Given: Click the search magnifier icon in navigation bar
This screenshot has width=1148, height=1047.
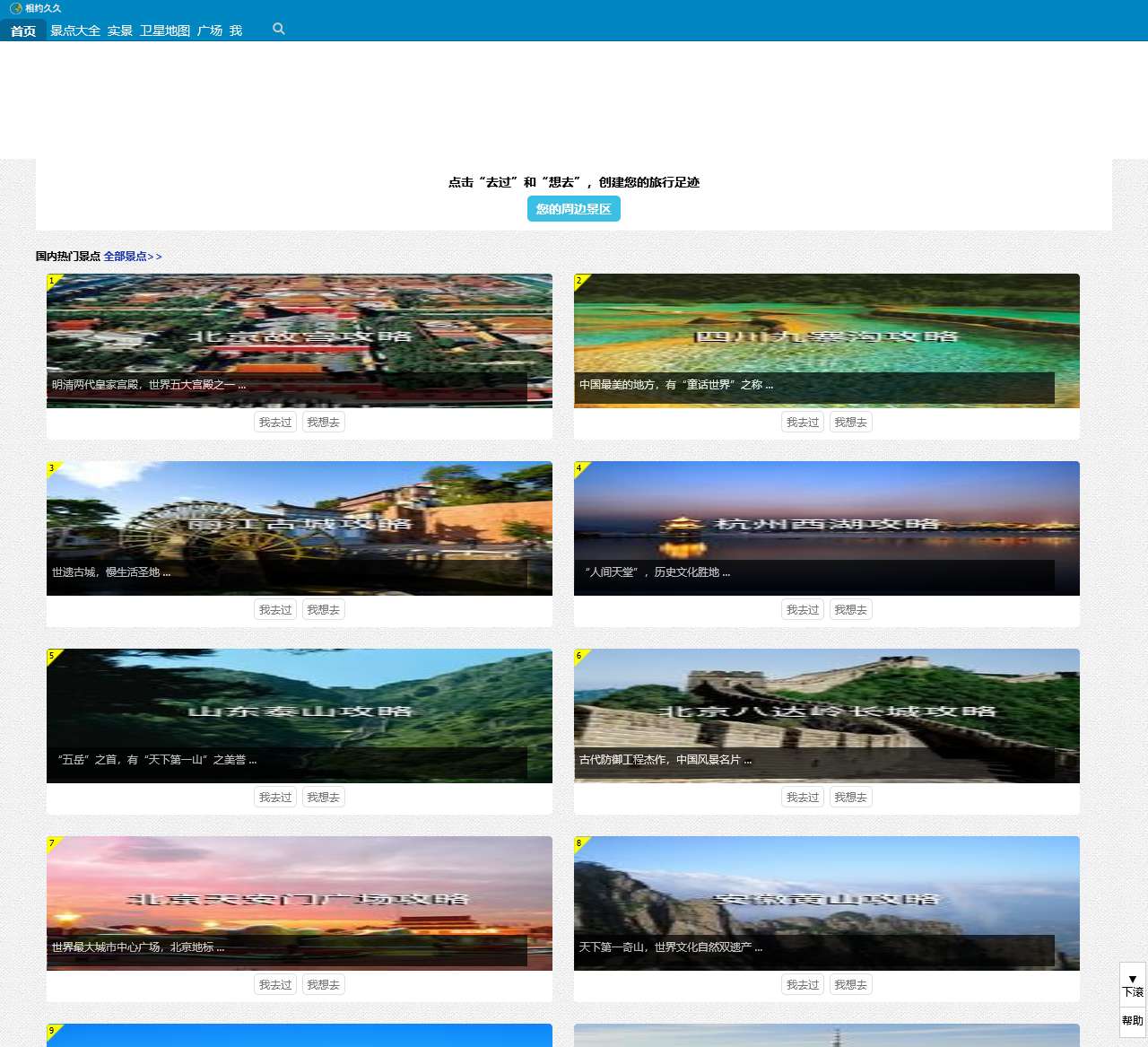Looking at the screenshot, I should pos(279,29).
